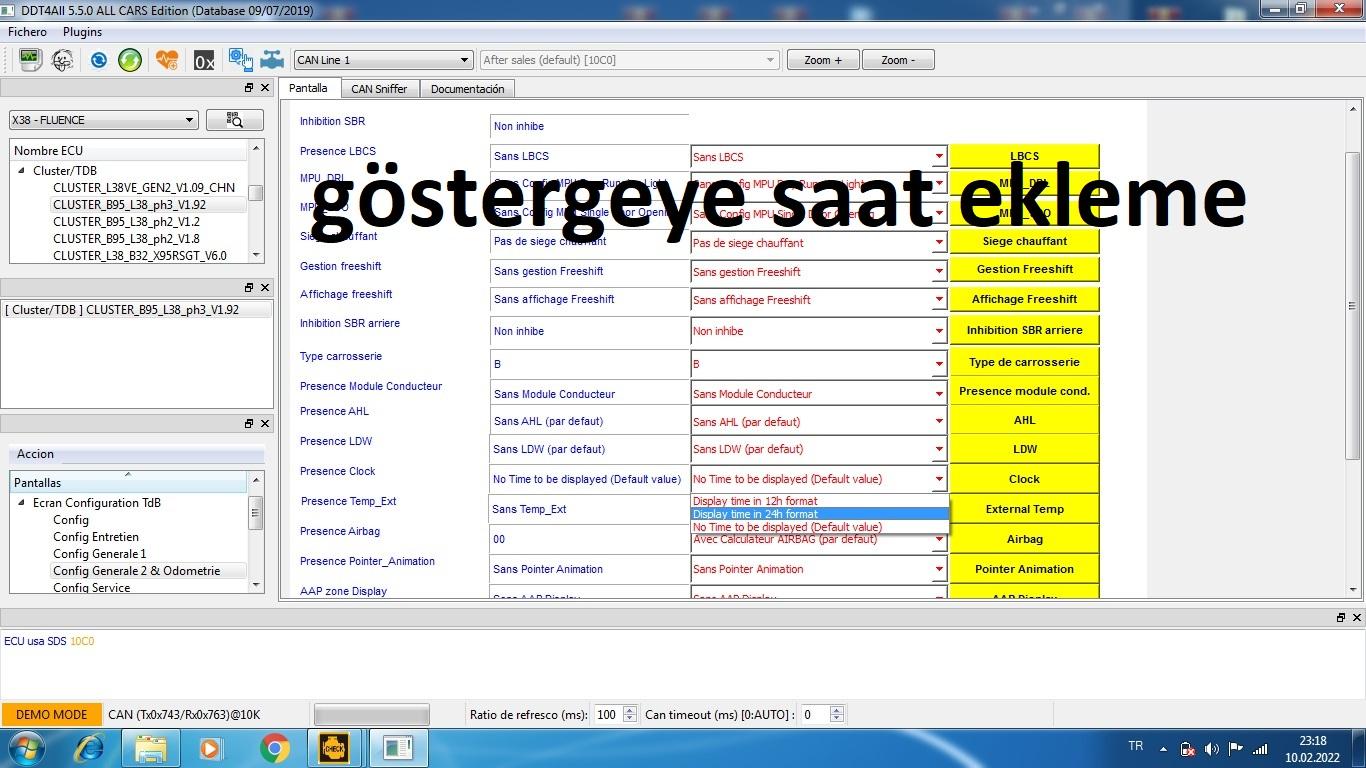Collapse the Cluster/TDB tree node

[21, 171]
